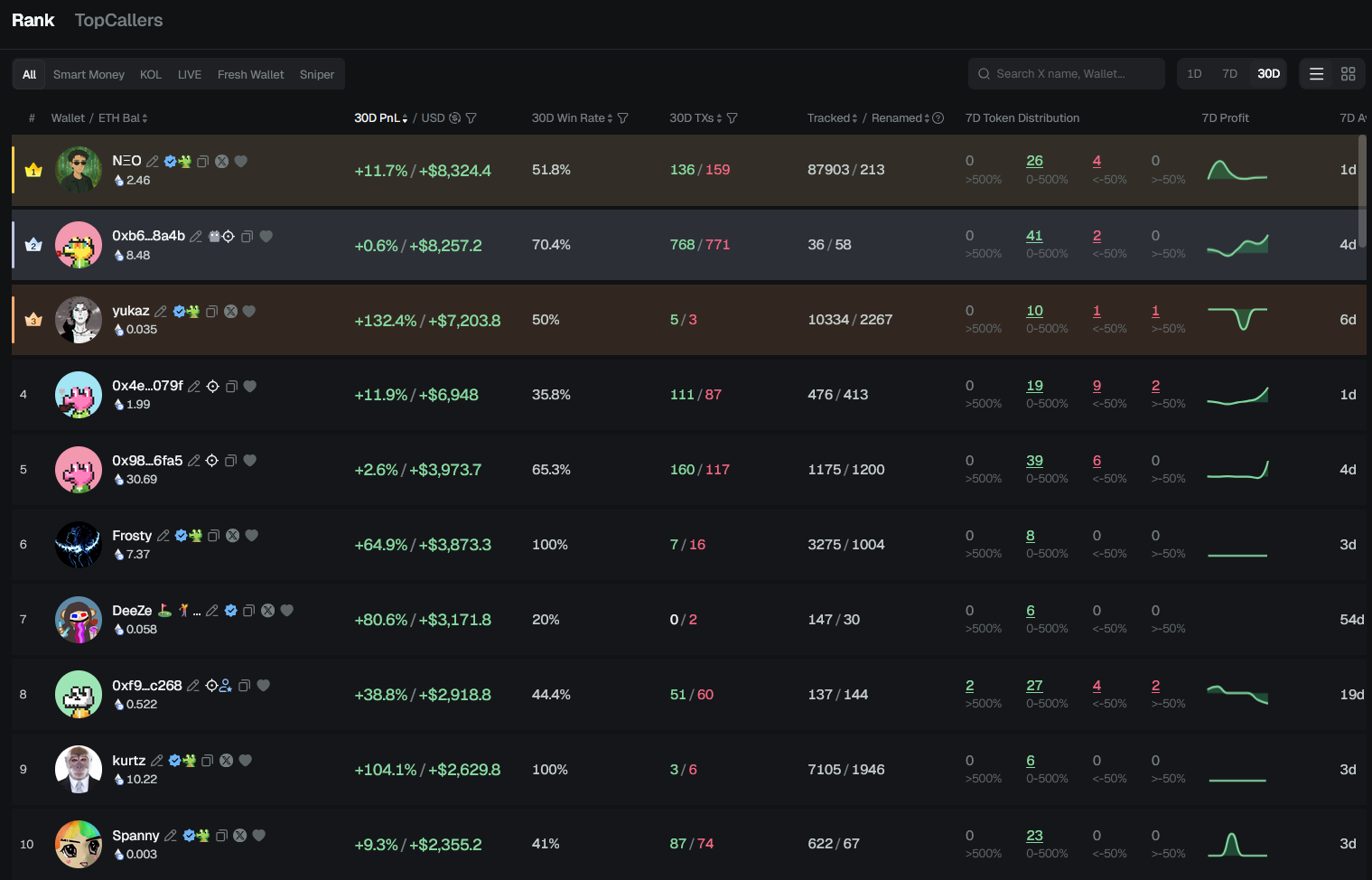Select the Smart Money filter tab

coord(89,74)
